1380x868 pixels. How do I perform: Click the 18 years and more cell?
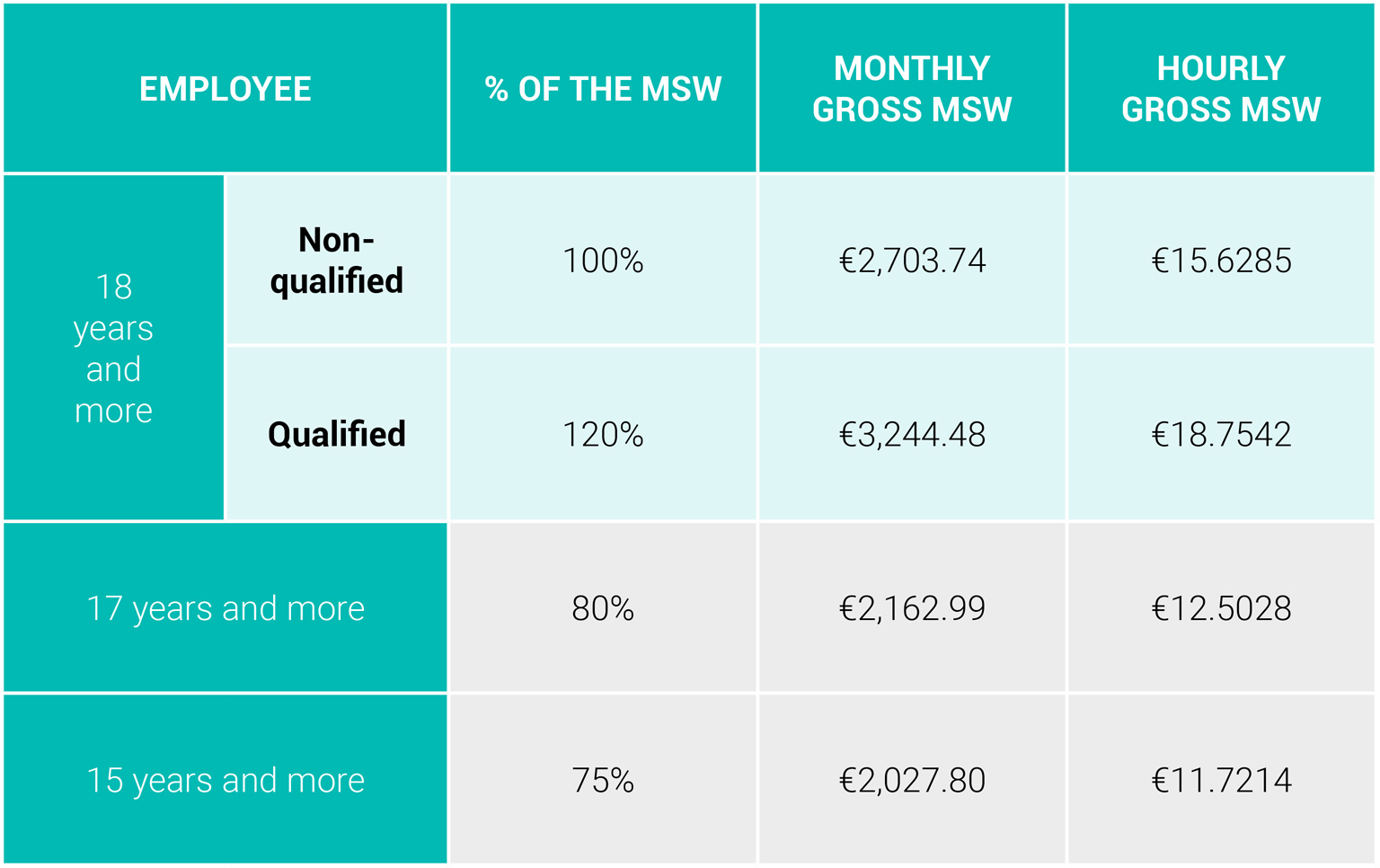click(113, 349)
